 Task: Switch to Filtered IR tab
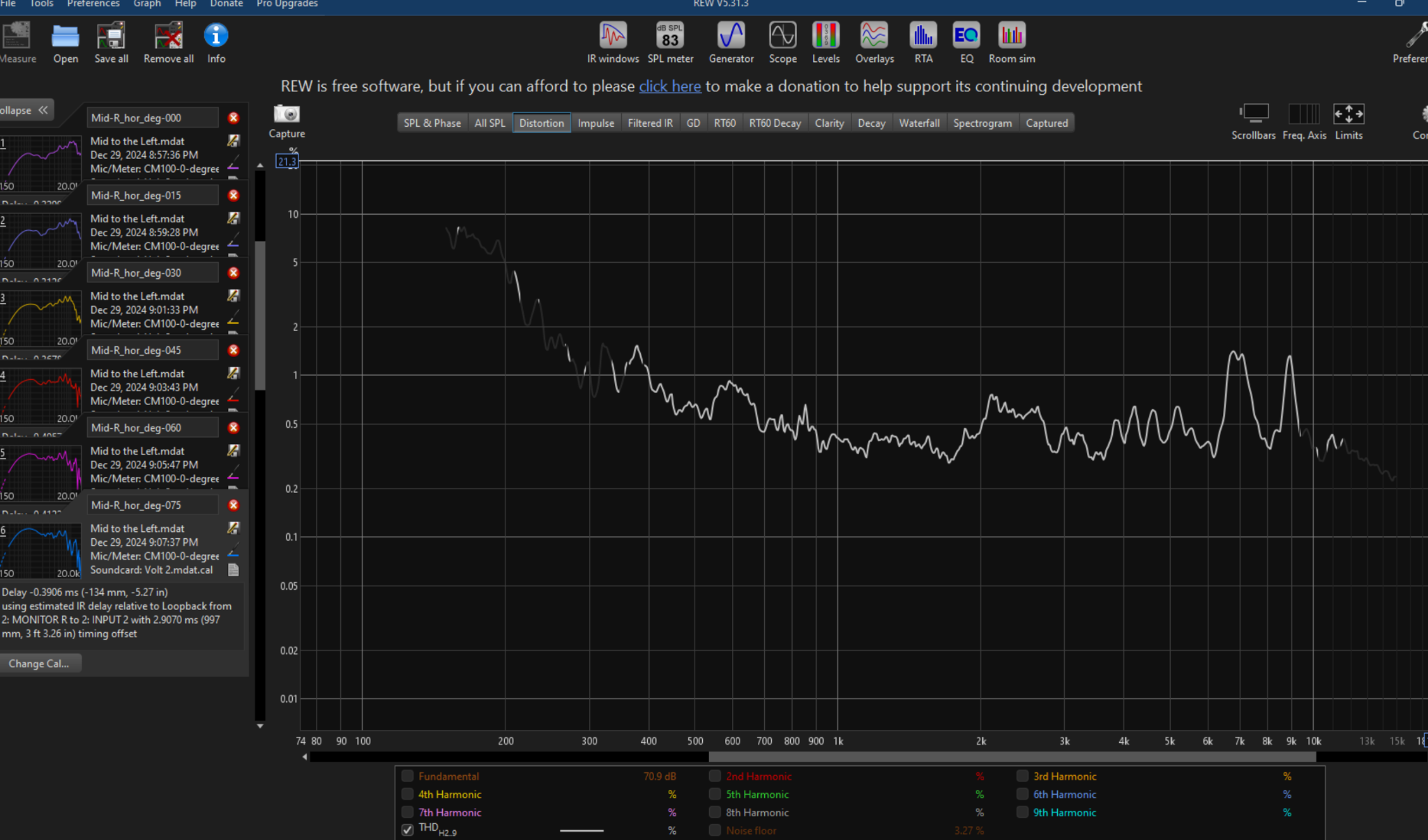click(650, 123)
